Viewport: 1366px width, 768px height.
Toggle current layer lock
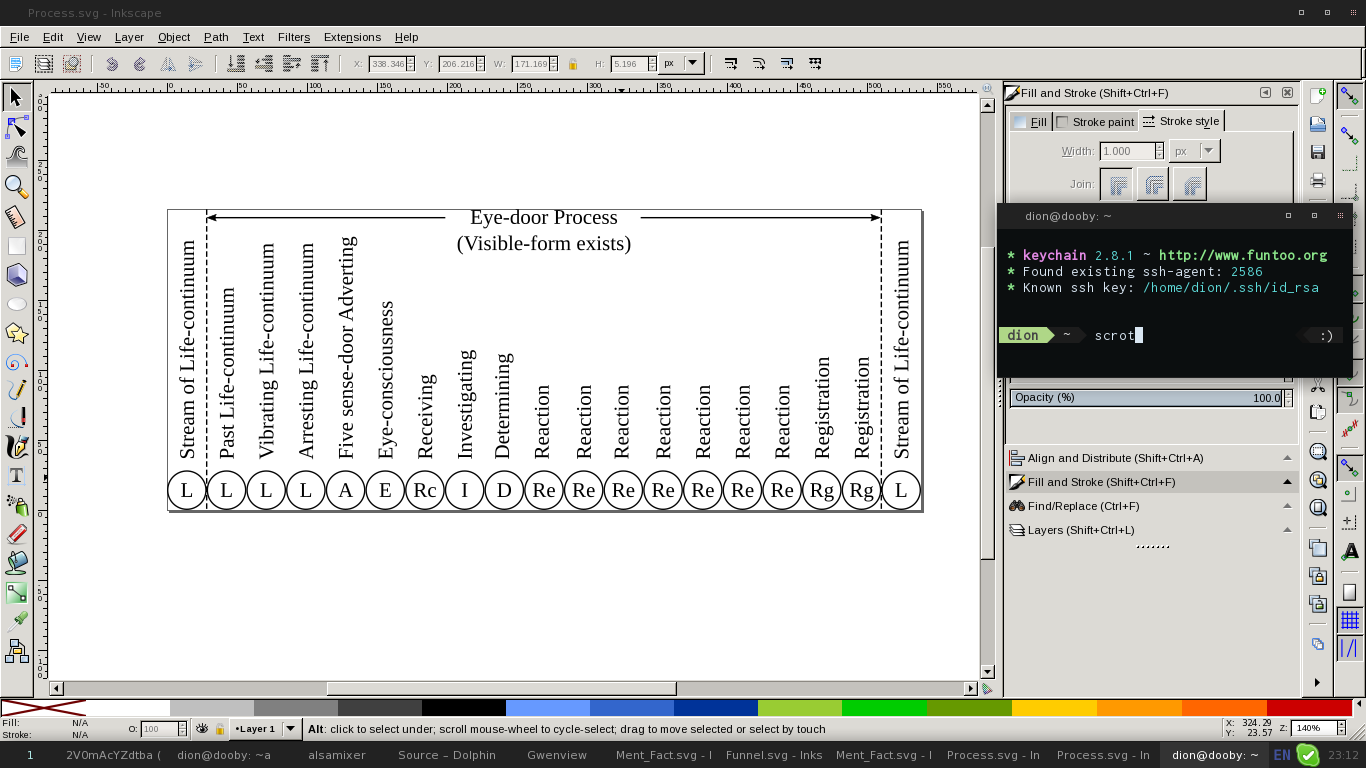click(219, 729)
